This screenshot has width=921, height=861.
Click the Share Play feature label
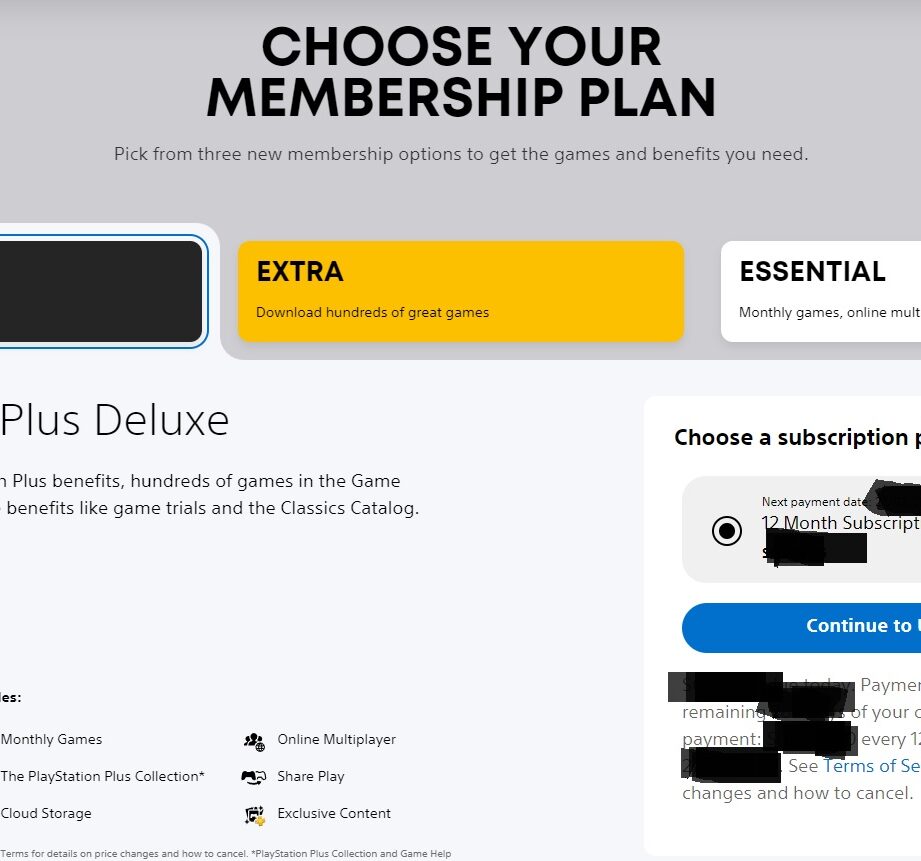click(311, 776)
